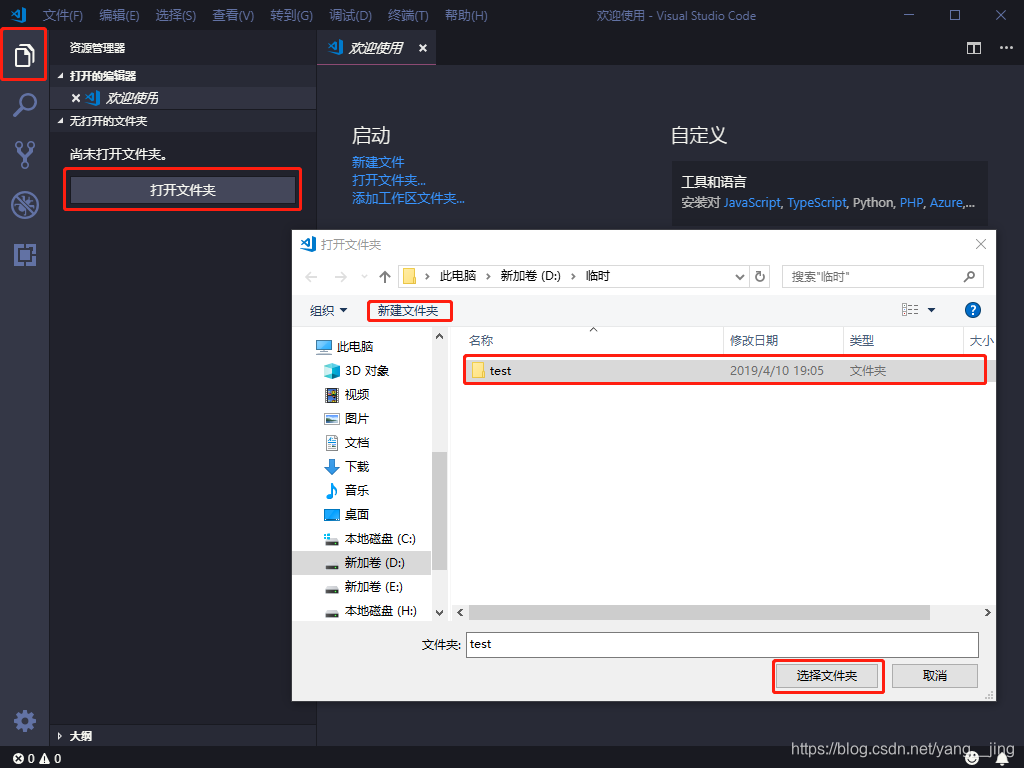The image size is (1024, 768).
Task: Expand the chevron after 新加卷 (D:) breadcrumb
Action: pos(573,276)
